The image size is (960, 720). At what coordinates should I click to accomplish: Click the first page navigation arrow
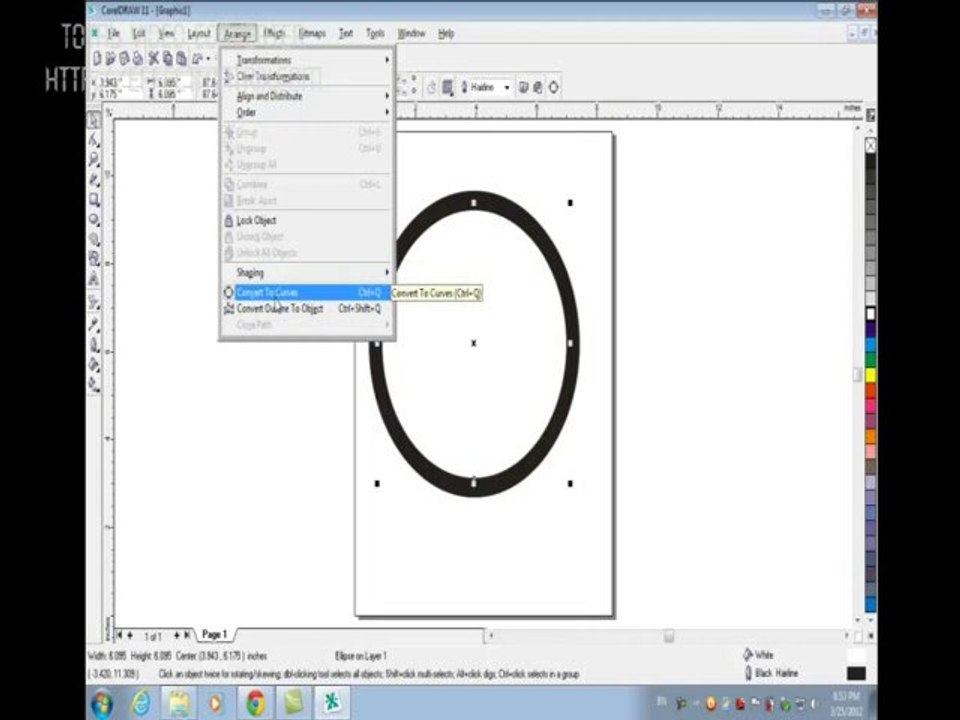click(x=119, y=635)
